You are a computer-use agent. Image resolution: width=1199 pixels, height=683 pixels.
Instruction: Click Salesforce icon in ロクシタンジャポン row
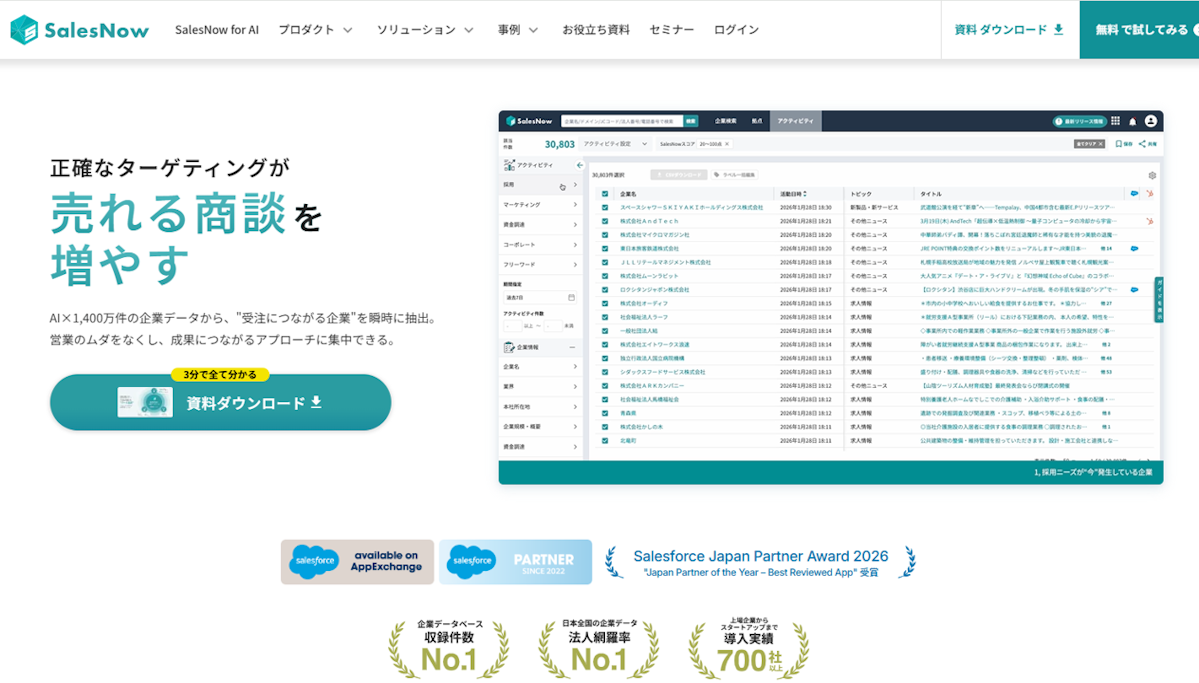(x=1134, y=290)
